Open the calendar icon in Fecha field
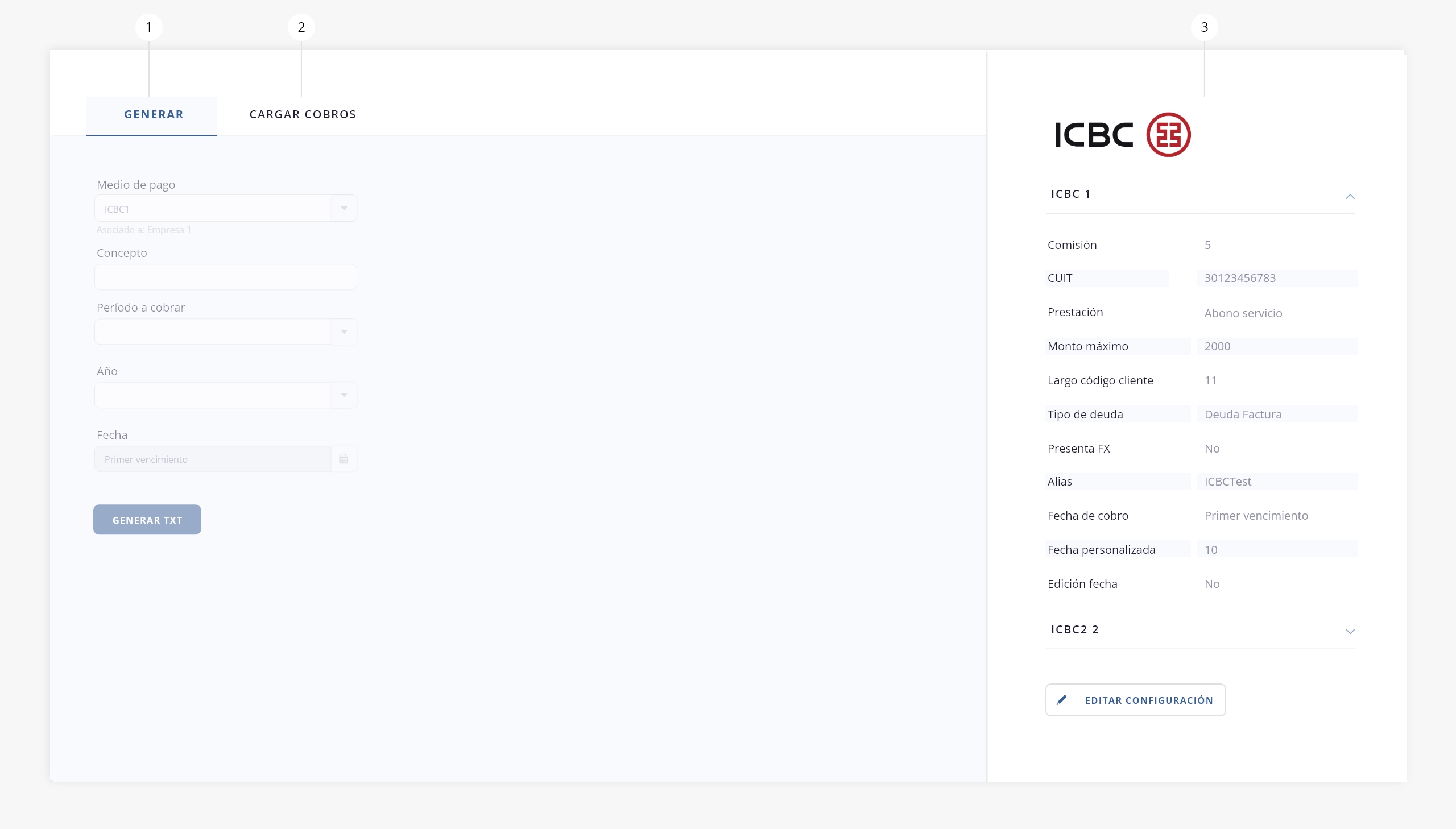Image resolution: width=1456 pixels, height=829 pixels. tap(344, 459)
